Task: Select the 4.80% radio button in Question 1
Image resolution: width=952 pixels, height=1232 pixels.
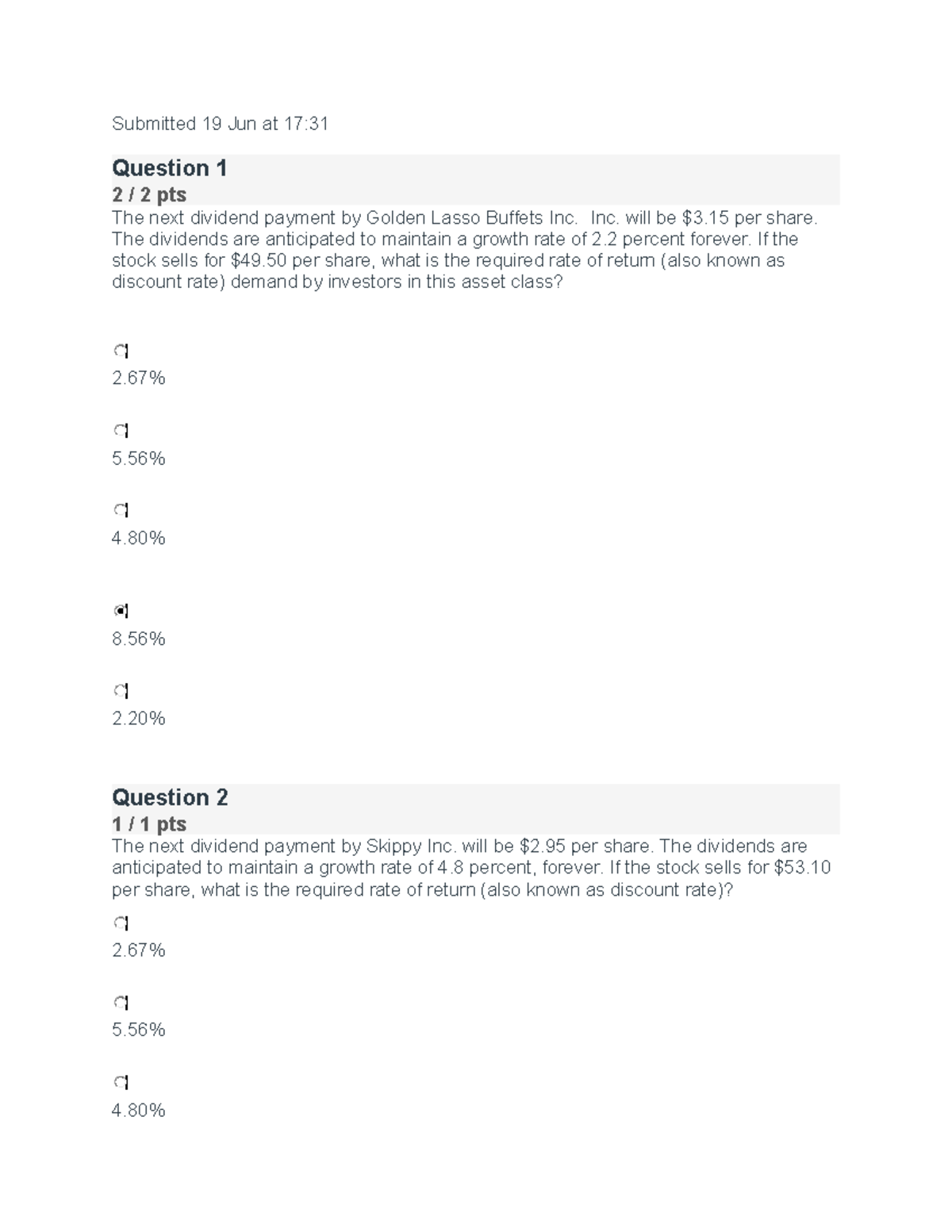Action: 121,510
